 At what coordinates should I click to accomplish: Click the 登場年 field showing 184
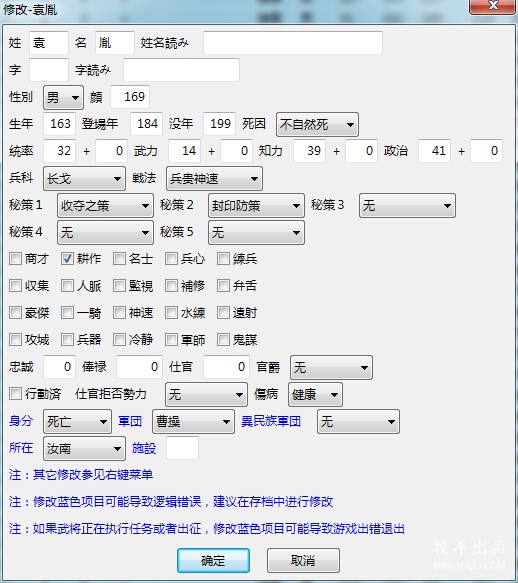click(x=147, y=123)
